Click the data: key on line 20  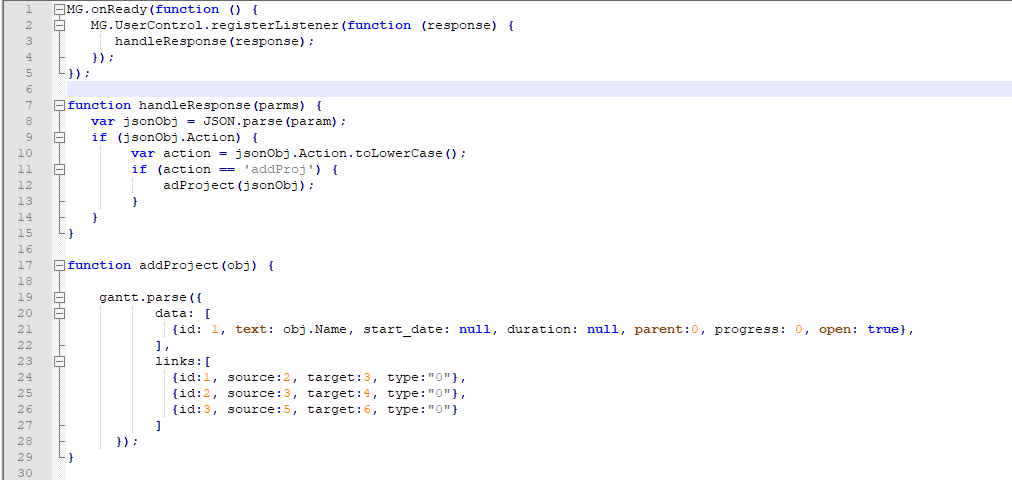(174, 314)
